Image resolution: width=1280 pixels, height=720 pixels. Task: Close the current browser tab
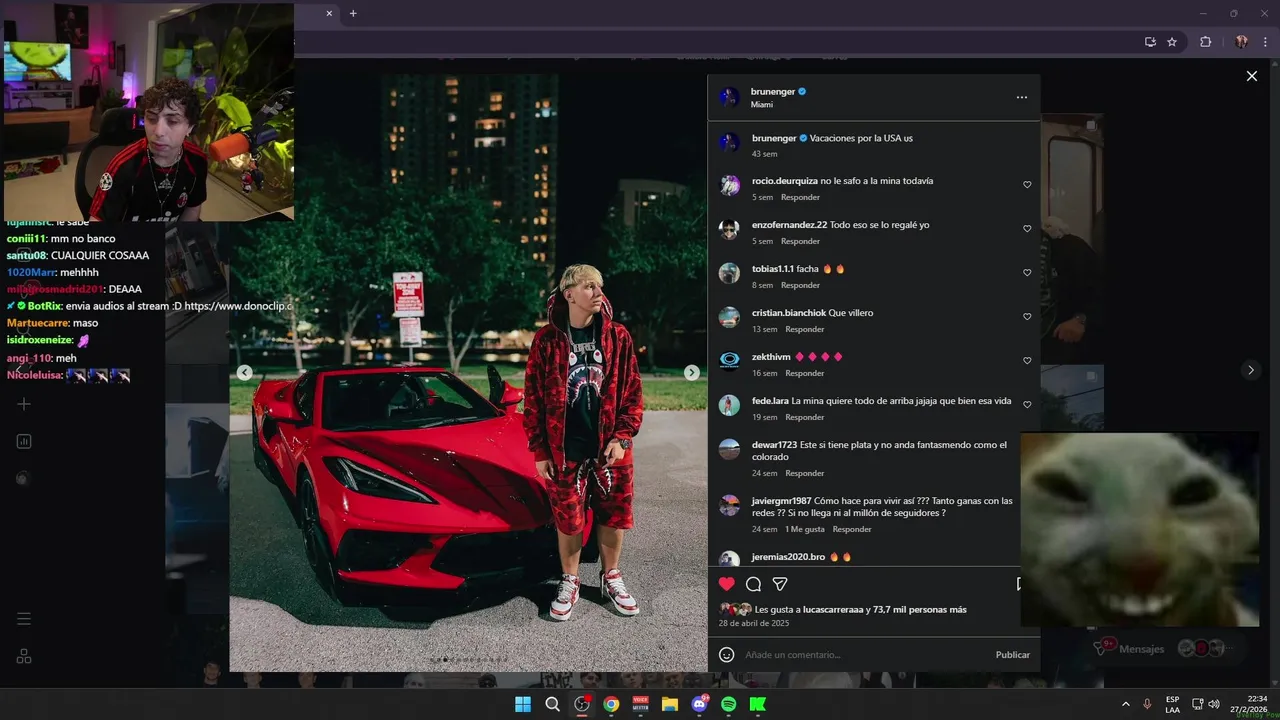[x=329, y=13]
